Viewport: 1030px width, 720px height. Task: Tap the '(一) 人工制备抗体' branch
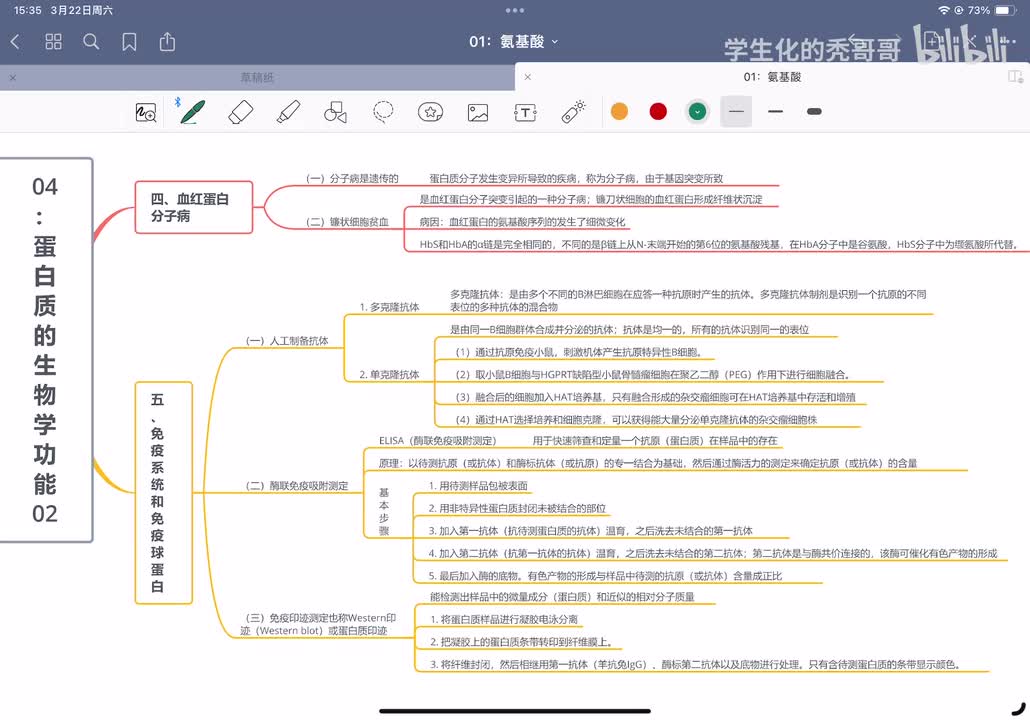click(287, 340)
